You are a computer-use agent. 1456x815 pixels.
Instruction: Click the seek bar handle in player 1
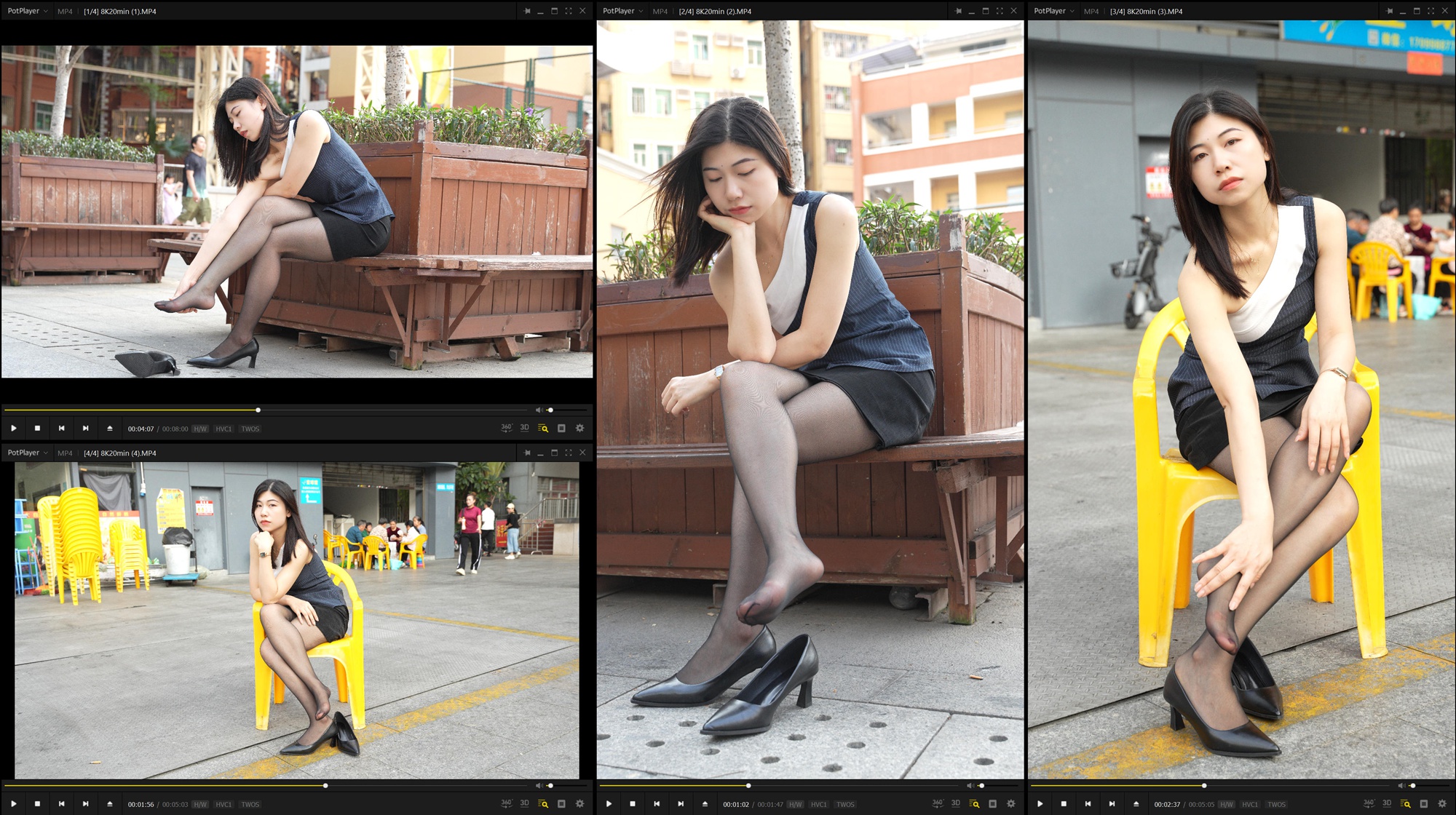258,410
